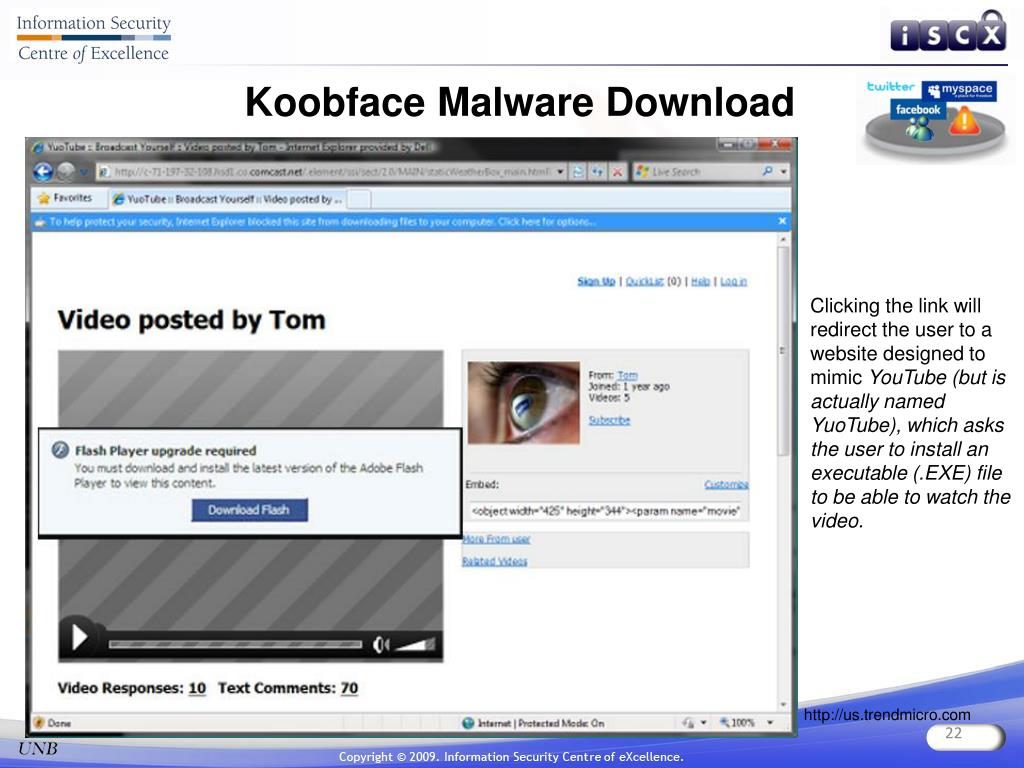Click the 'Internet | Protected Mode: On' status
1024x768 pixels.
click(x=541, y=723)
